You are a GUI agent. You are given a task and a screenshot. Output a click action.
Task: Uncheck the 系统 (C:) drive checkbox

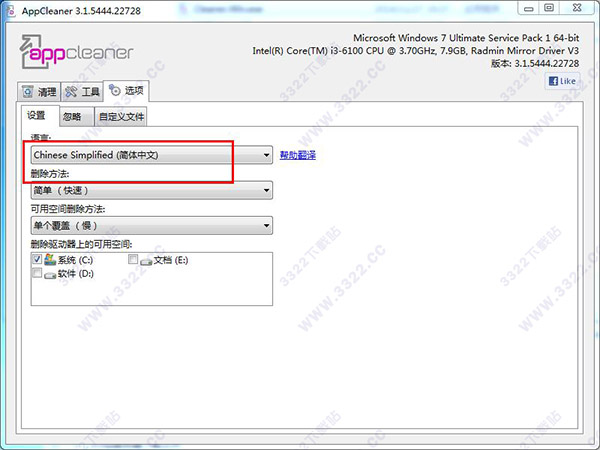tap(37, 259)
